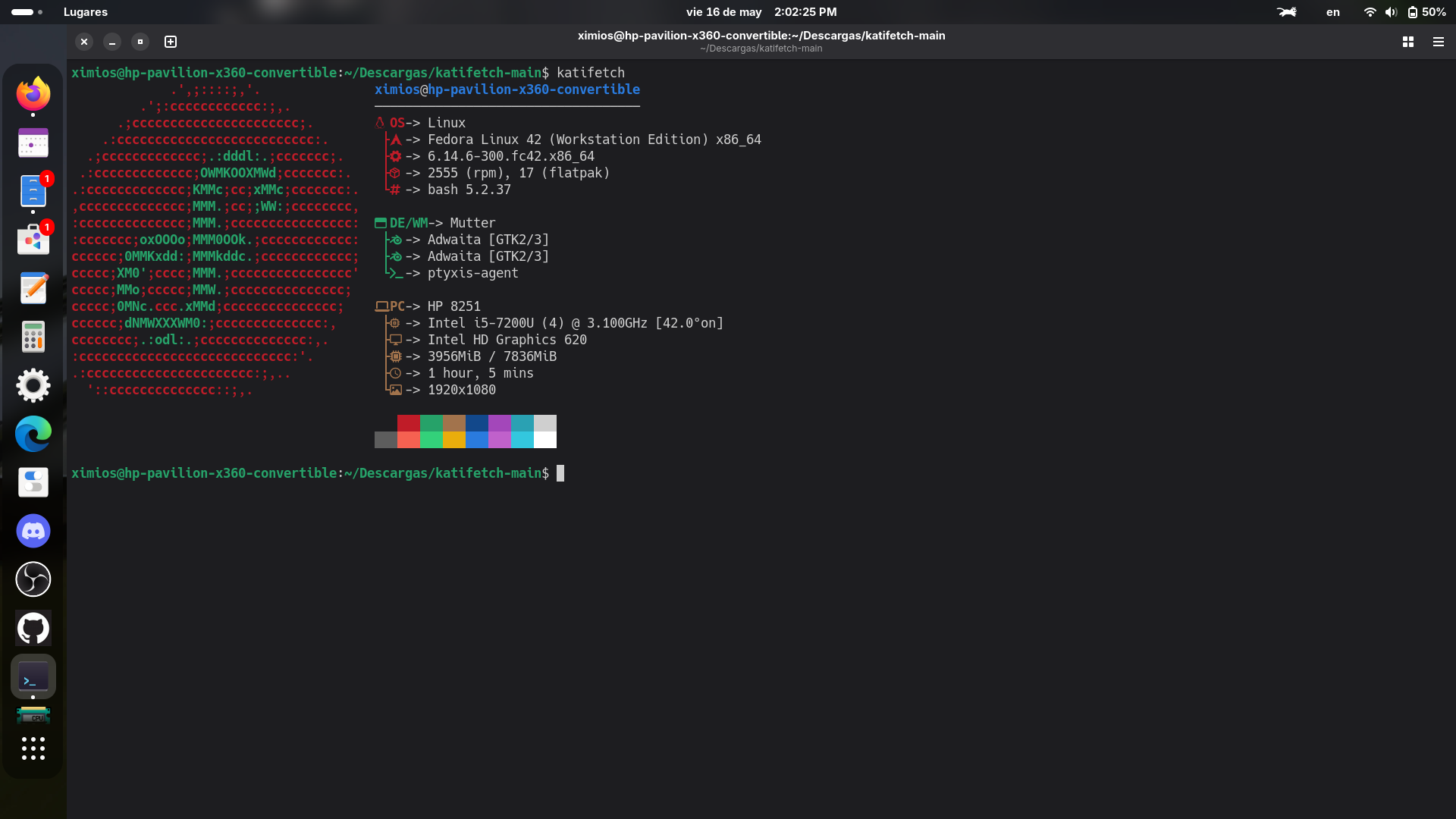Click the volume indicator in the system tray

1392,12
